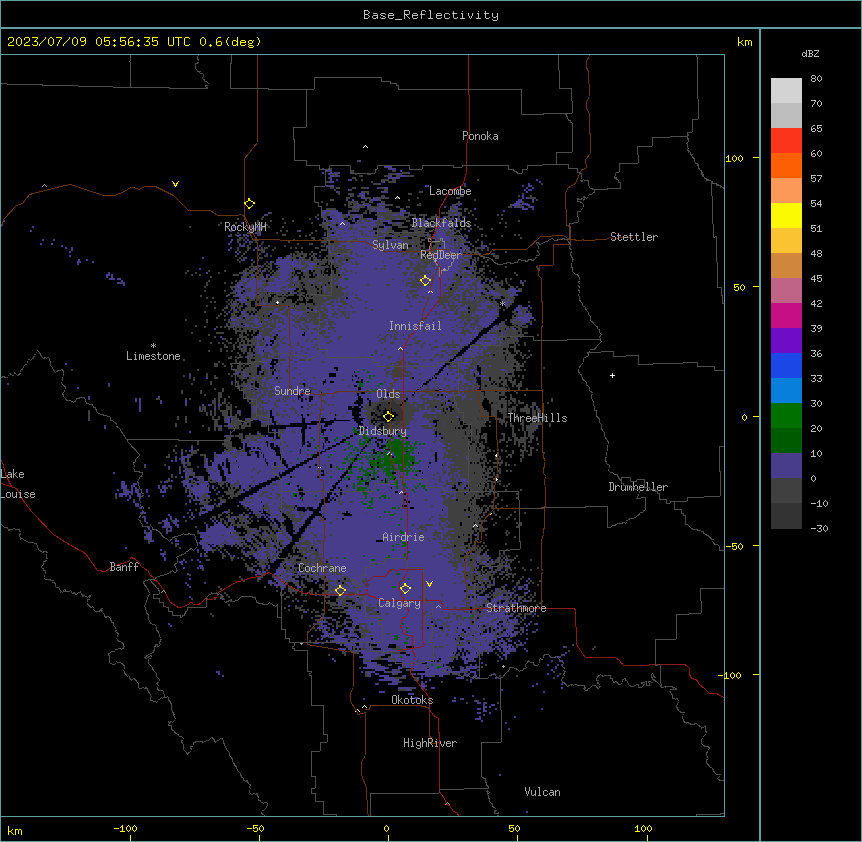Select the white 70-80 dBZ legend swatch
The height and width of the screenshot is (842, 862).
pos(786,91)
